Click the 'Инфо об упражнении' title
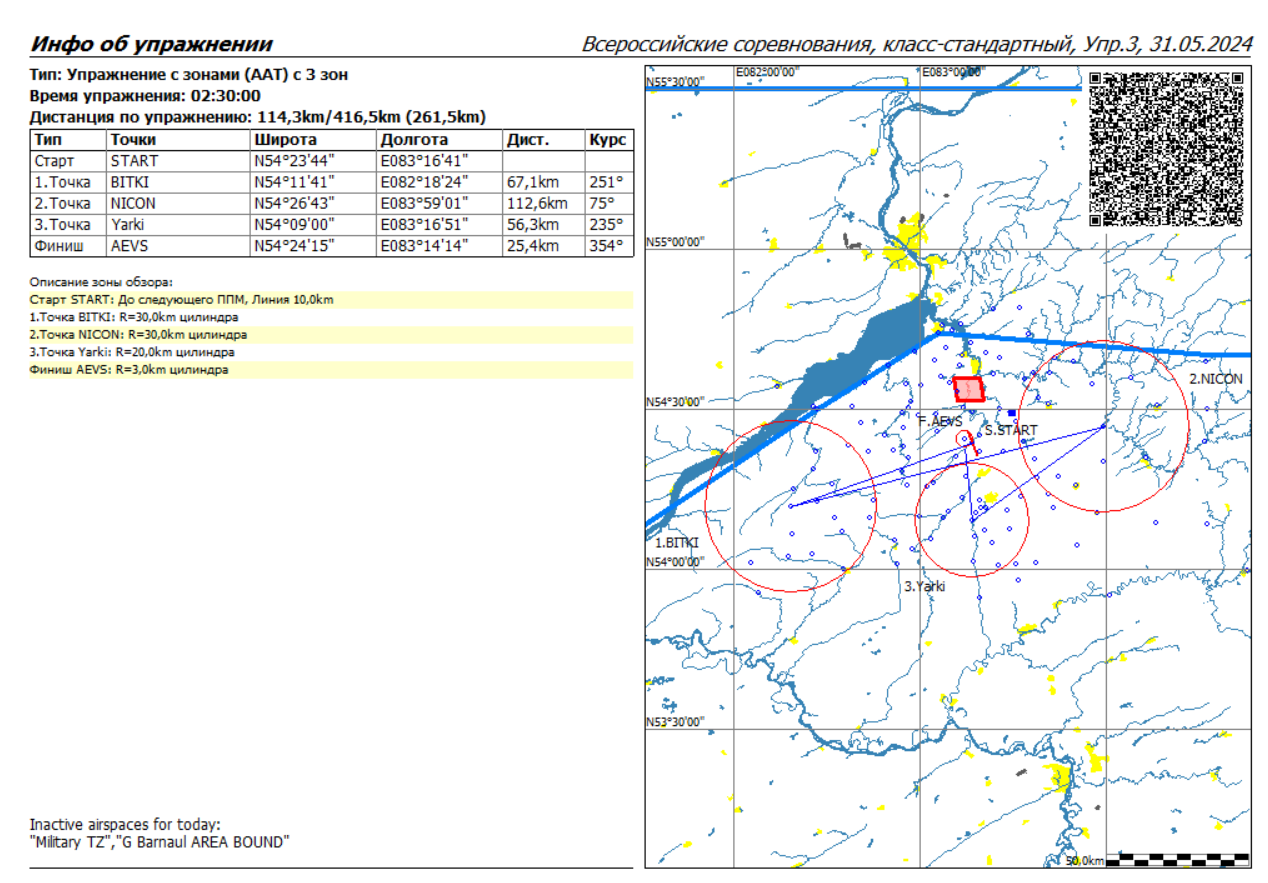The width and height of the screenshot is (1268, 883). (151, 45)
